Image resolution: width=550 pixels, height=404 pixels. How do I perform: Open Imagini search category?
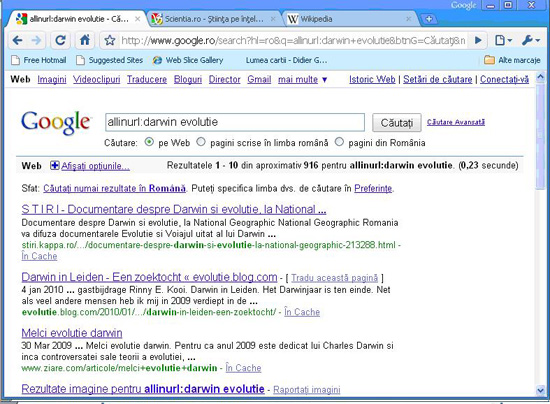(52, 80)
